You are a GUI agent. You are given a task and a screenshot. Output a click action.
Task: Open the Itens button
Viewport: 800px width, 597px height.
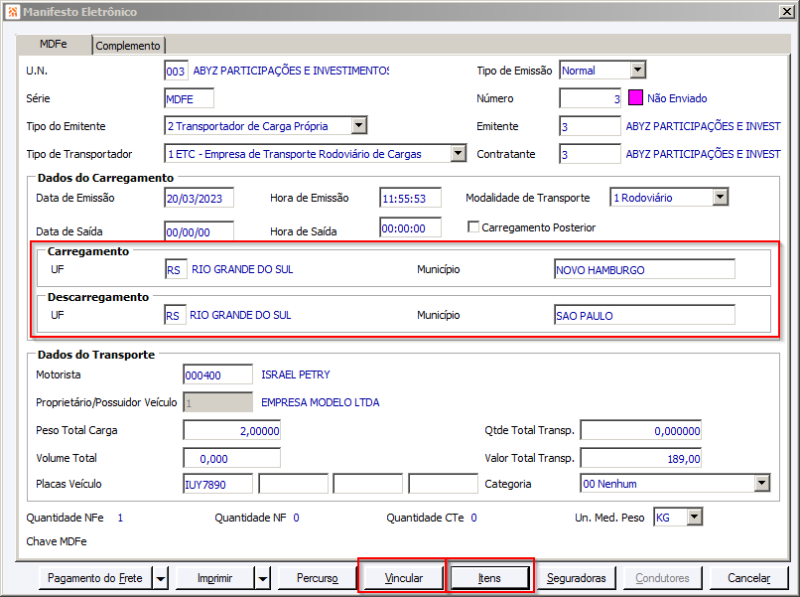tap(489, 578)
